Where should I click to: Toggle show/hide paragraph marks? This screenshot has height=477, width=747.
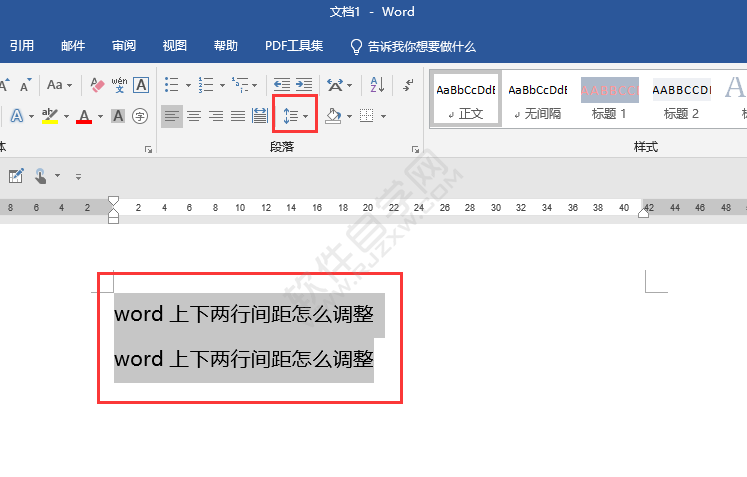tap(408, 85)
